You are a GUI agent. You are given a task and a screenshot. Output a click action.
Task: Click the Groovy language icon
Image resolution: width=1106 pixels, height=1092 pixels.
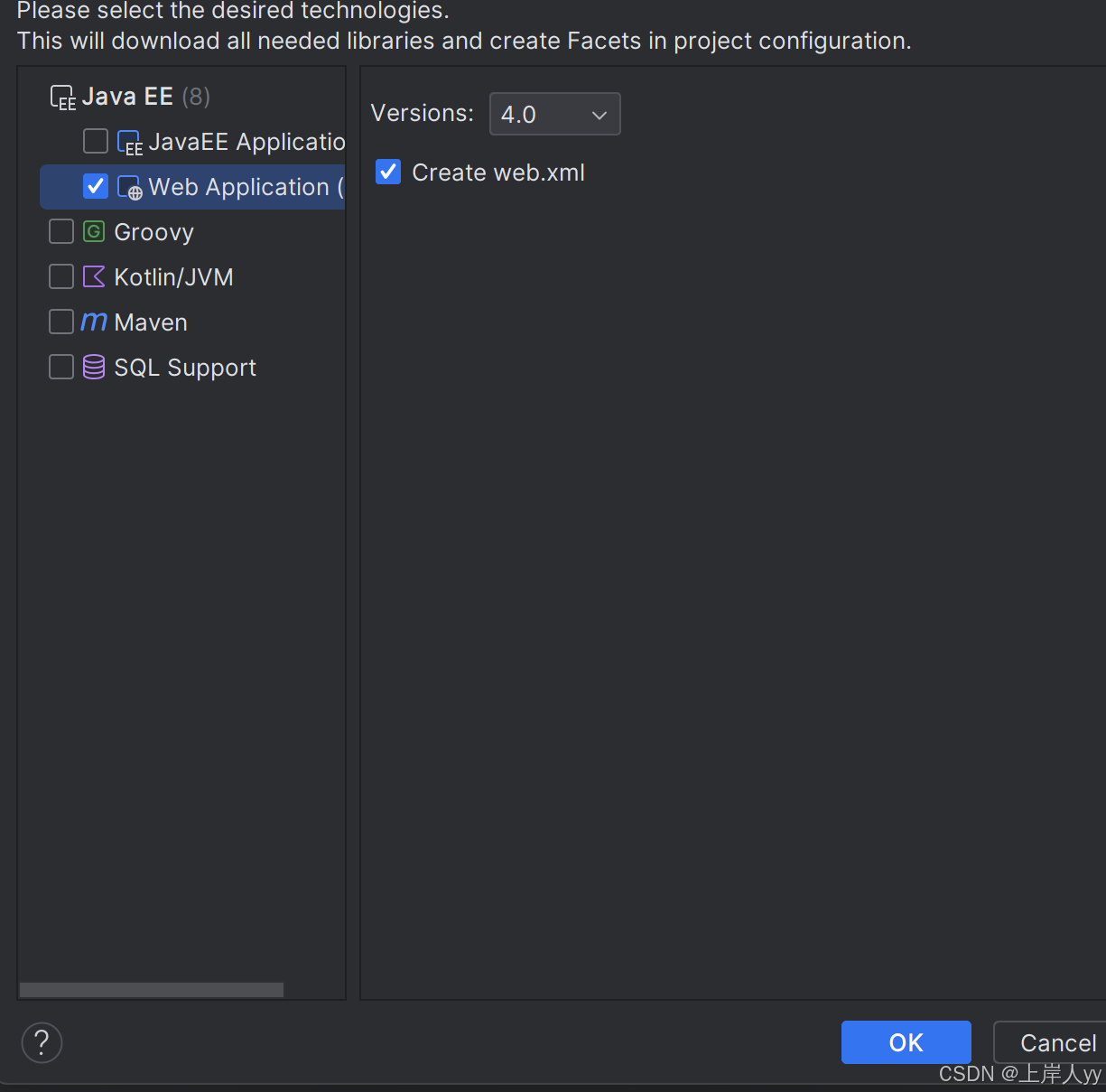[x=94, y=231]
